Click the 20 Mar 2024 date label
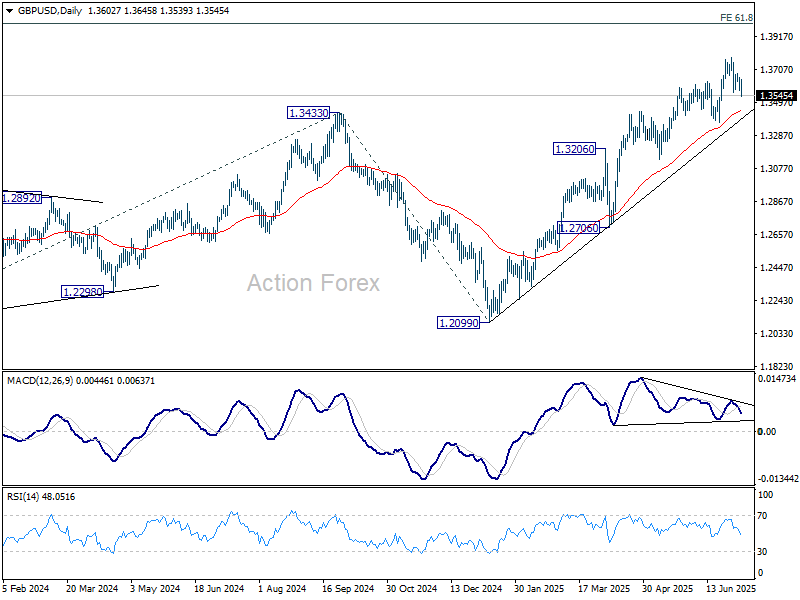 pos(92,588)
